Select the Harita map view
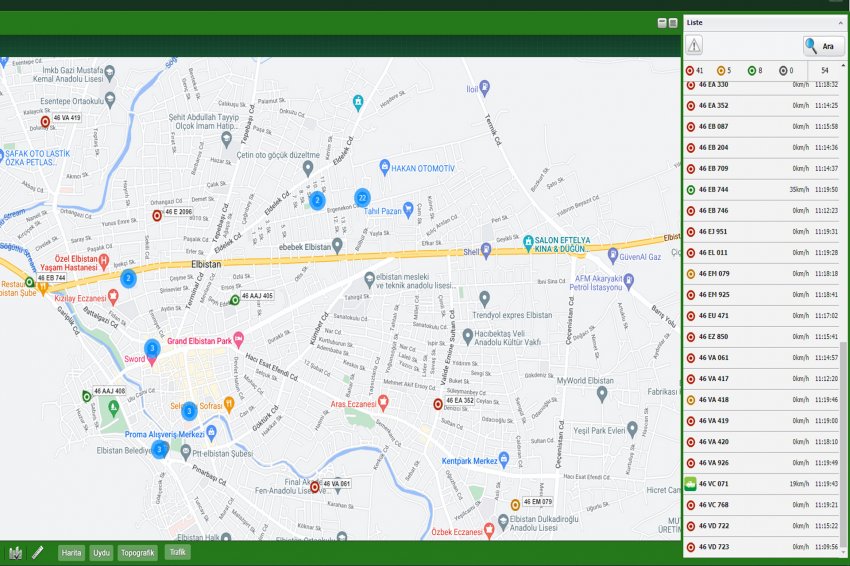Image resolution: width=850 pixels, height=566 pixels. click(71, 552)
